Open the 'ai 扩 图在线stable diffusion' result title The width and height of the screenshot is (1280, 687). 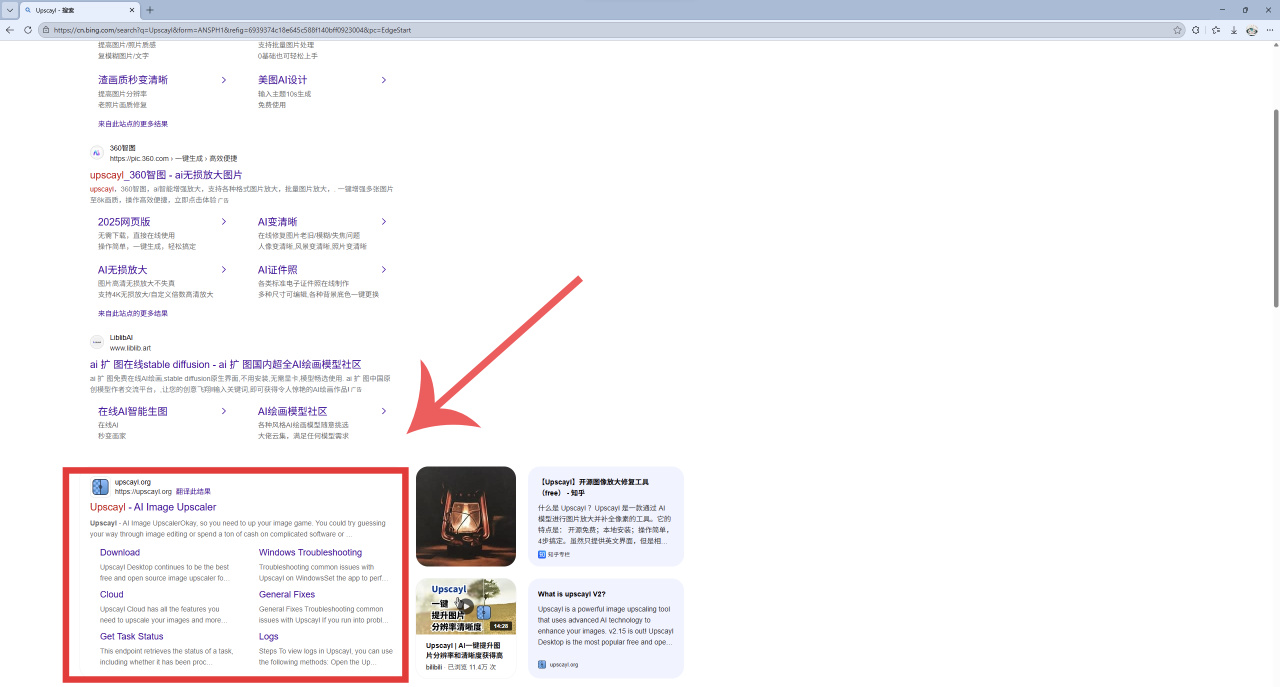pos(226,364)
